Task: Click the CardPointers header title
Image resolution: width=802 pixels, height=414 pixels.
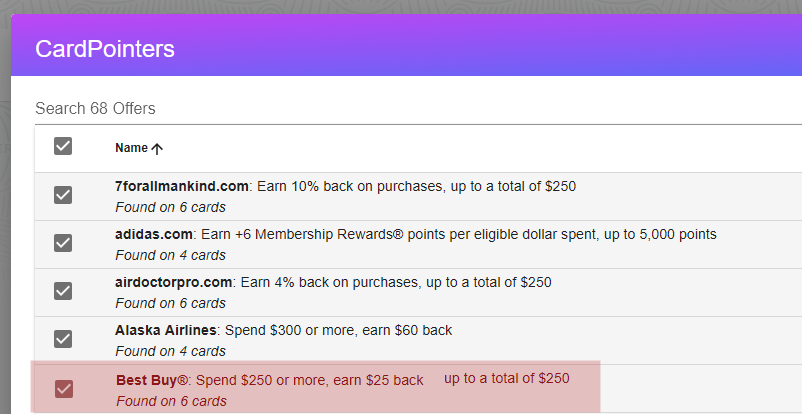Action: 104,49
